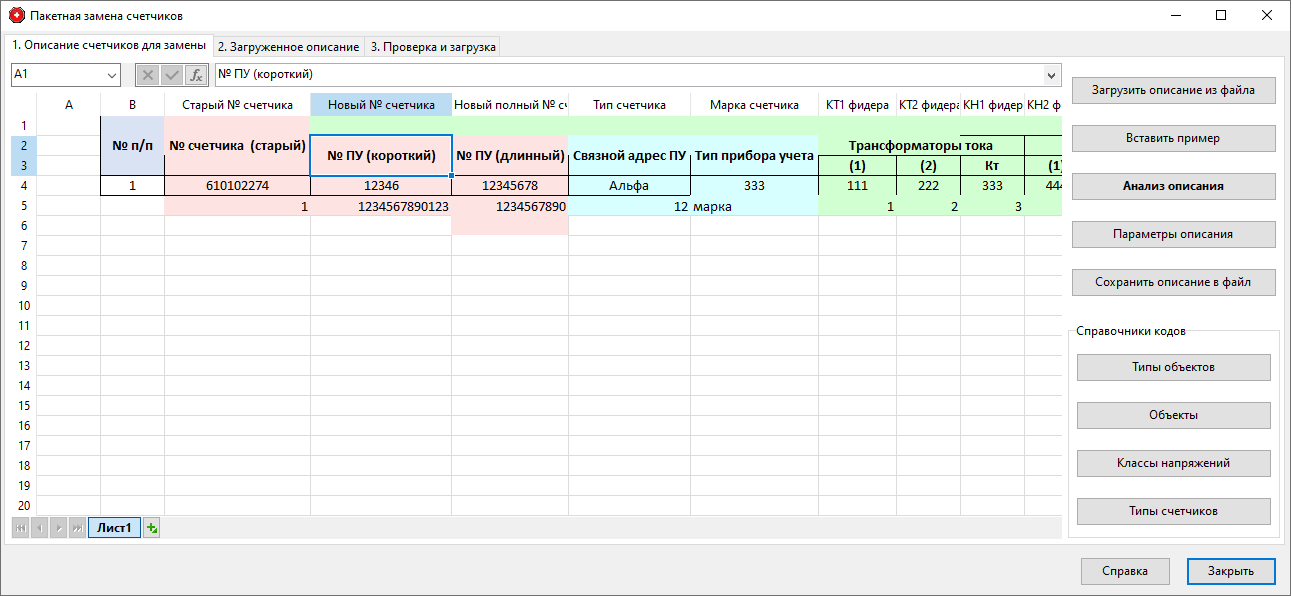Screen dimensions: 1291x596
Task: Click the first-sheet navigation icon
Action: click(x=20, y=527)
